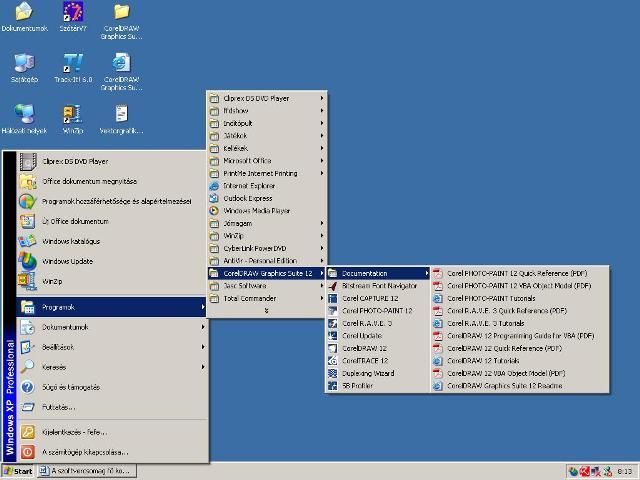Run the Duplexing Wizard

(368, 373)
